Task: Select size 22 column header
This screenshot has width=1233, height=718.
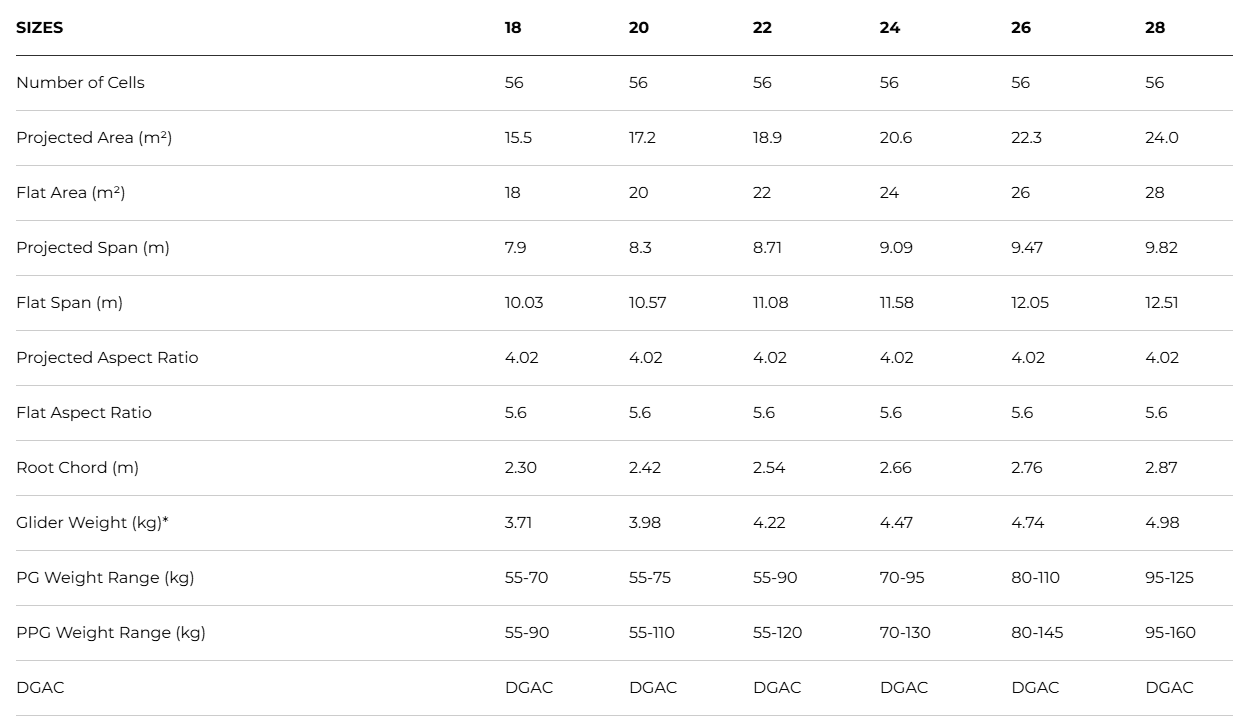Action: coord(762,28)
